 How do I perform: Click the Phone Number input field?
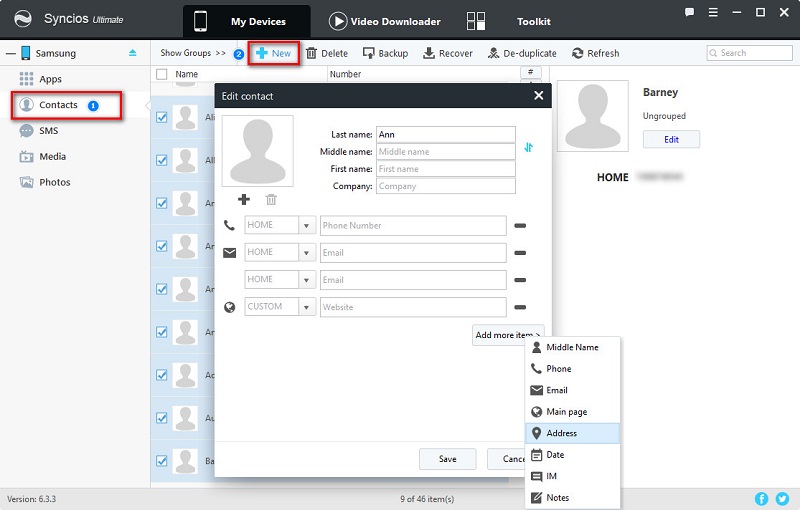tap(413, 225)
